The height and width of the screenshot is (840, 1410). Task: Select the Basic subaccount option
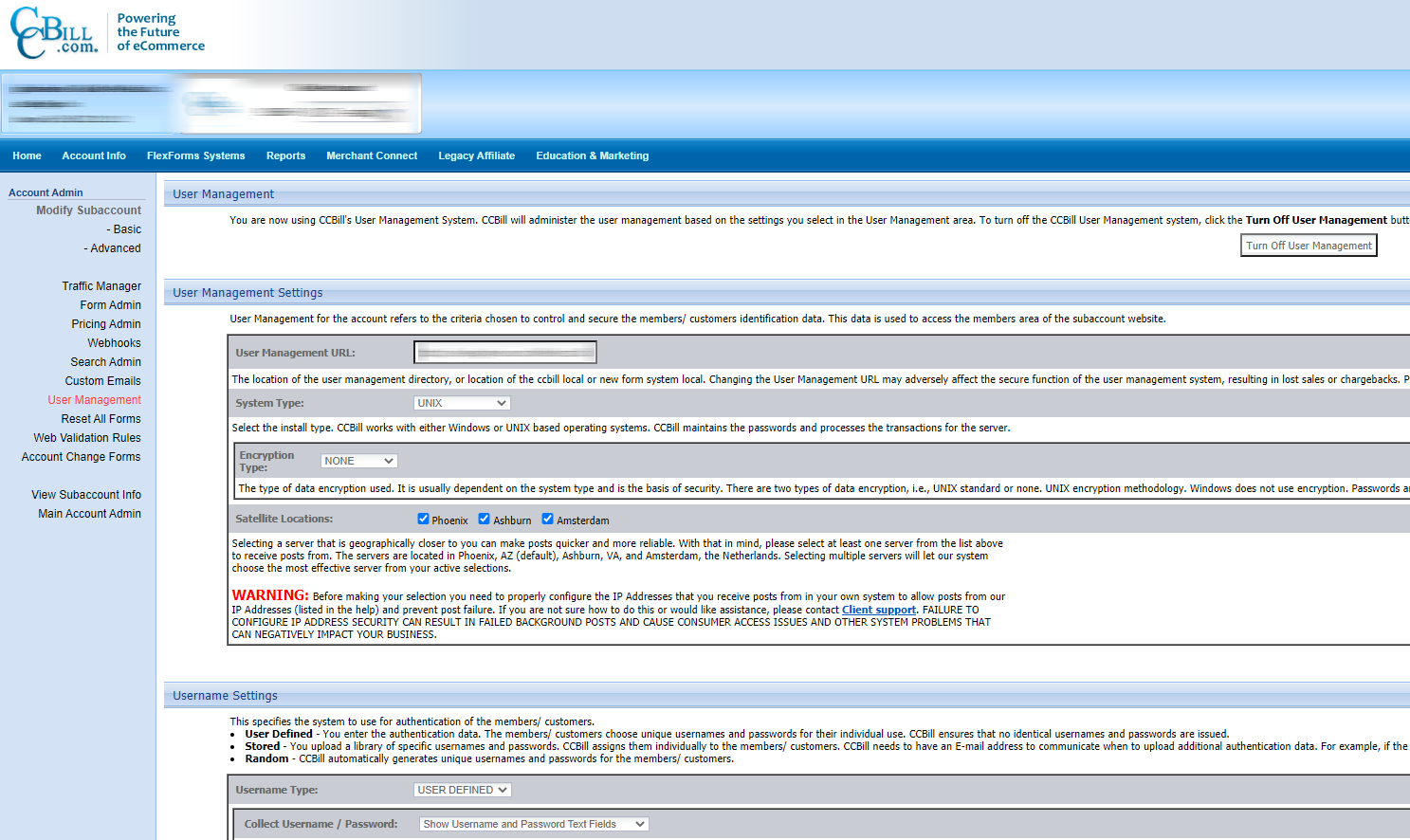123,229
